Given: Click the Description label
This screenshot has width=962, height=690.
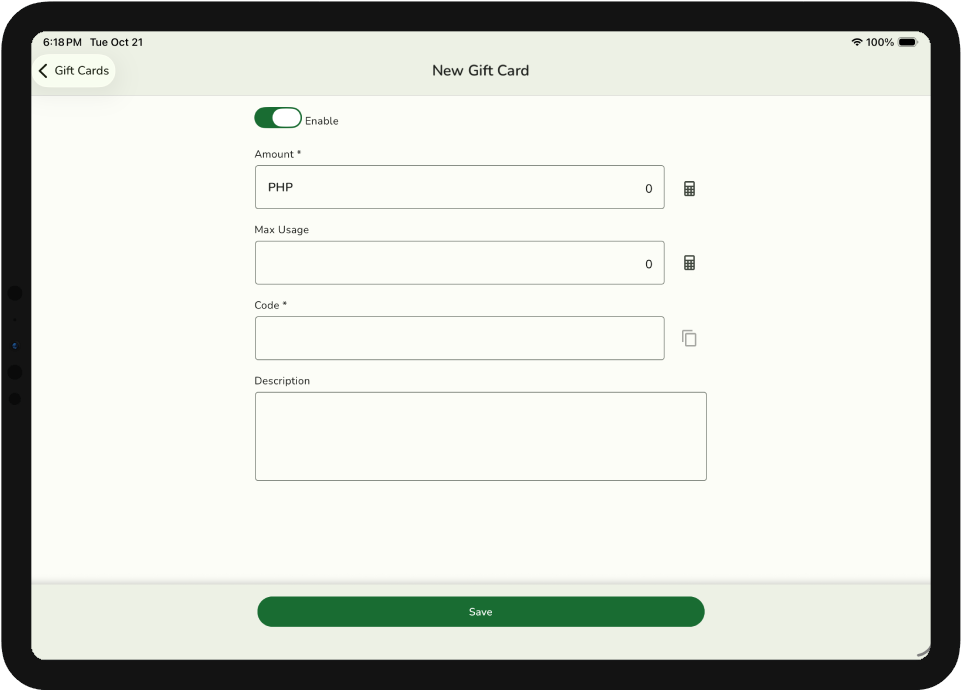Looking at the screenshot, I should click(x=282, y=381).
